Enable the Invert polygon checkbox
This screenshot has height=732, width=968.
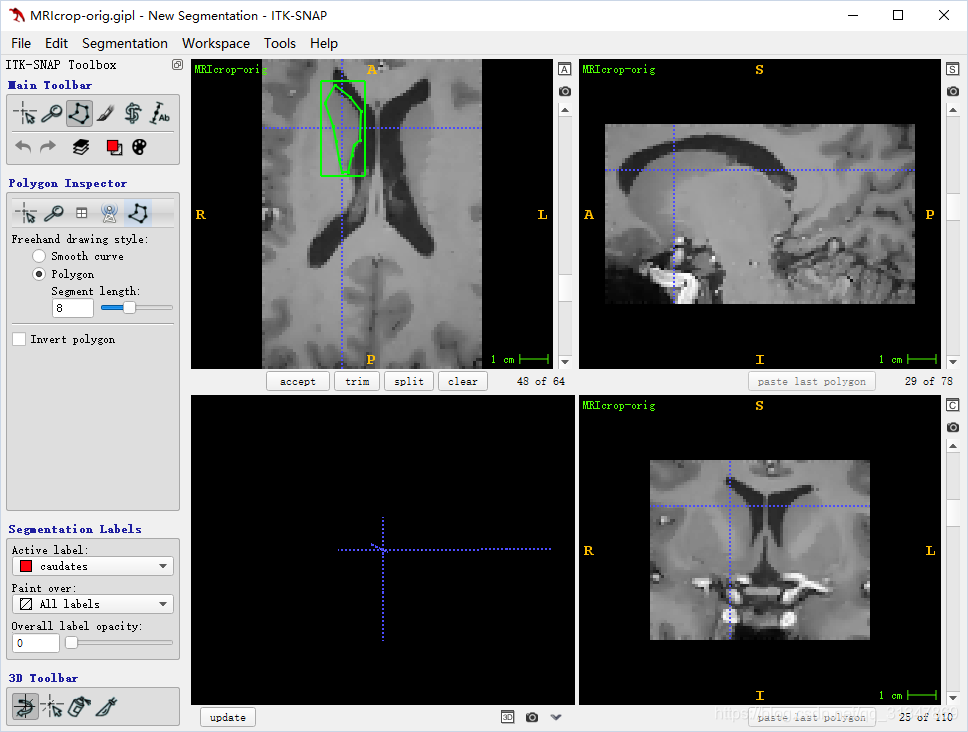19,339
